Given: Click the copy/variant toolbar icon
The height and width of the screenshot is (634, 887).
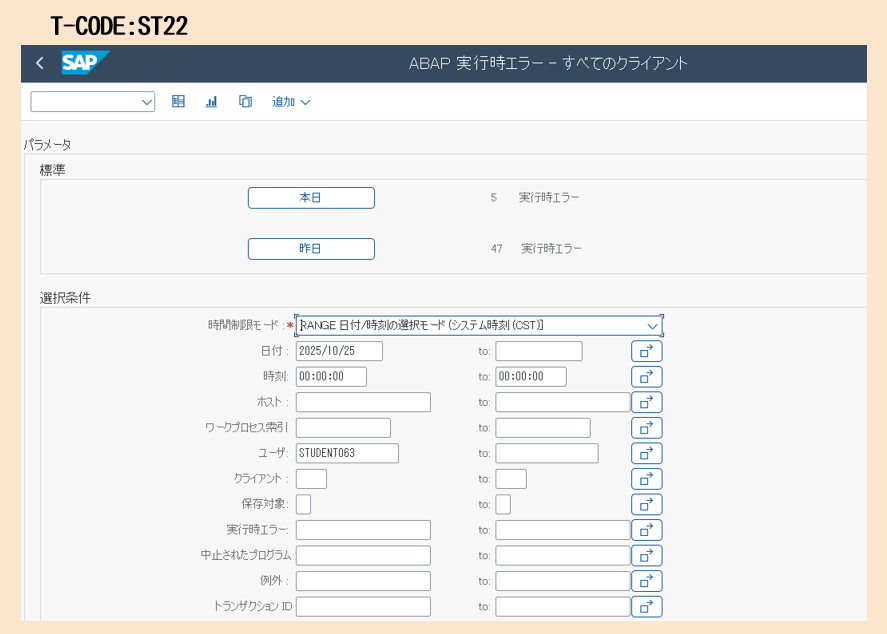Looking at the screenshot, I should pyautogui.click(x=245, y=101).
